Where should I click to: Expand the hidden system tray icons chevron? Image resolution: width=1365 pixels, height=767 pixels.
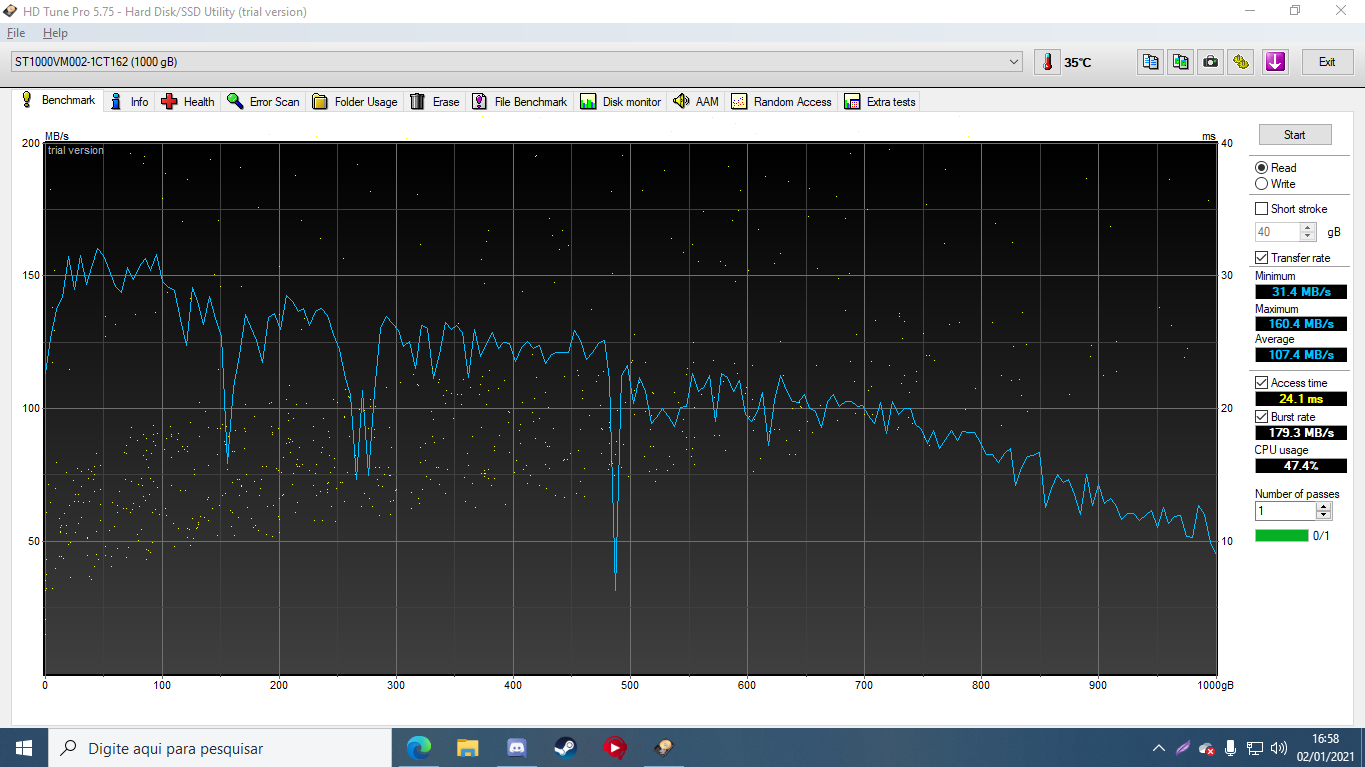pyautogui.click(x=1158, y=748)
